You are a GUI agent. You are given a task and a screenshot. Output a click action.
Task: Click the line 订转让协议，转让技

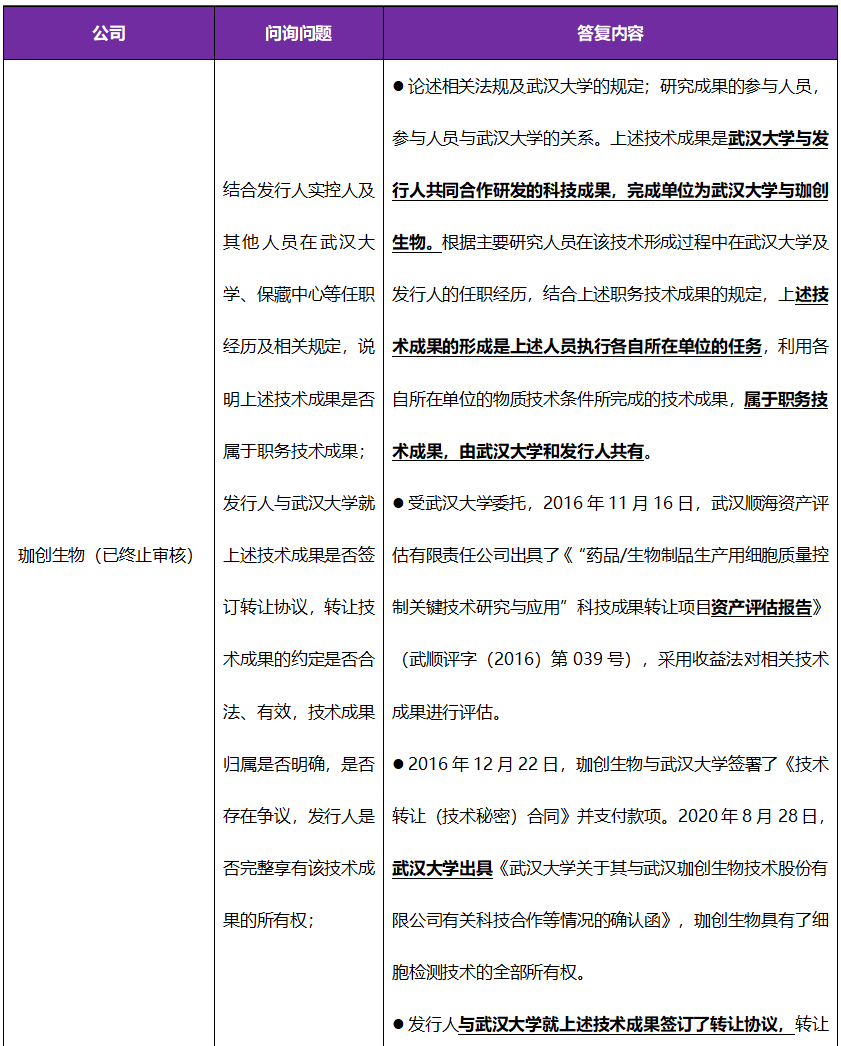coord(299,607)
